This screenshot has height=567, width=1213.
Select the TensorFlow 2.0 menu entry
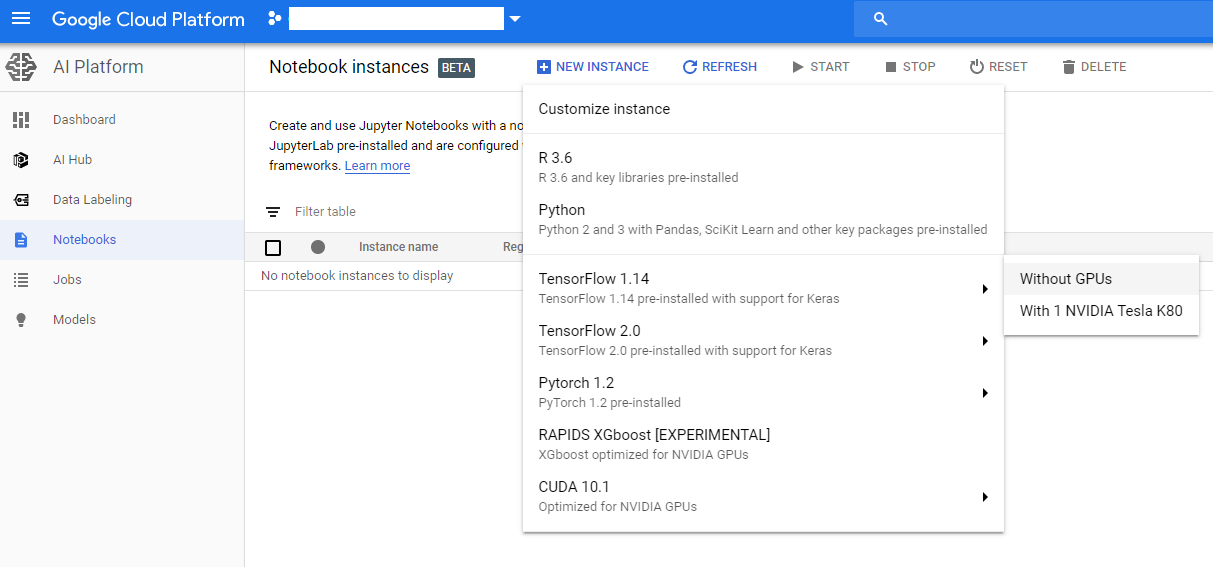point(763,340)
